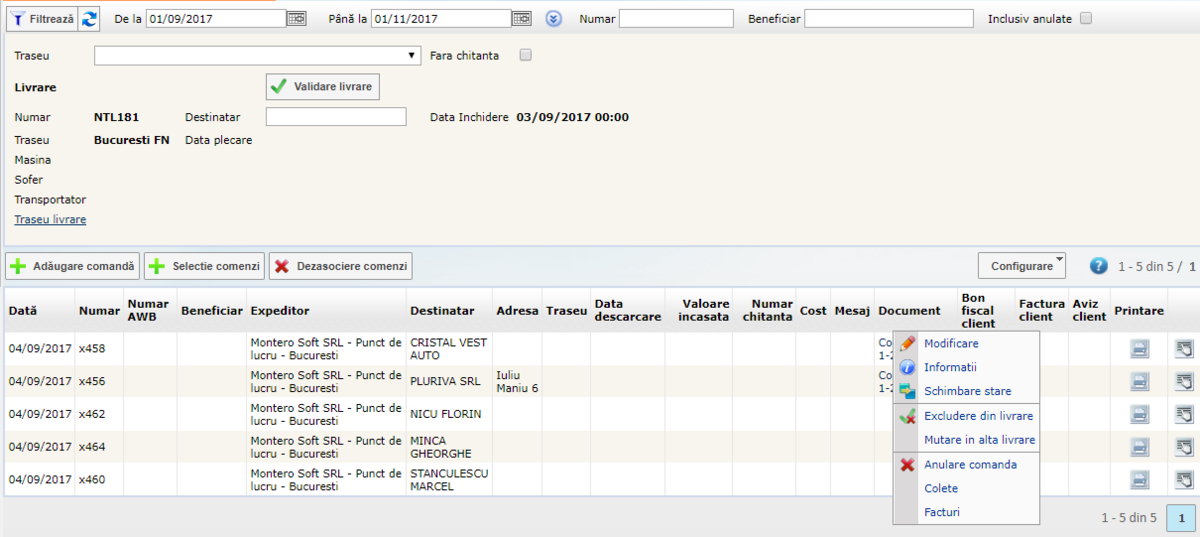Click the action icon for order x460
This screenshot has width=1200, height=537.
[x=1184, y=479]
